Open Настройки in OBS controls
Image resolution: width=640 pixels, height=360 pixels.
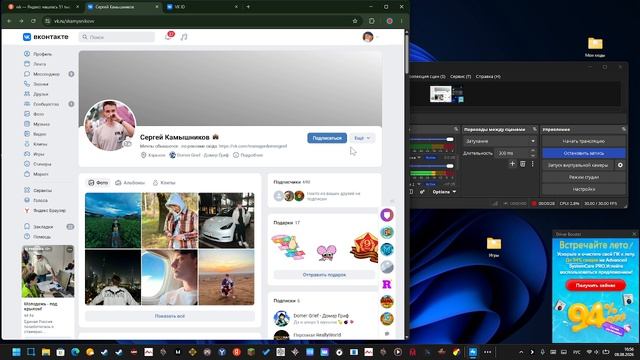(x=584, y=189)
